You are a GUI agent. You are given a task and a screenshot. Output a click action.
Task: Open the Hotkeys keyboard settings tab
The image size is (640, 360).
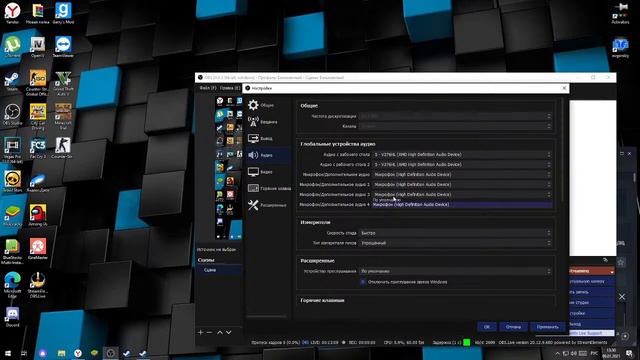[268, 188]
